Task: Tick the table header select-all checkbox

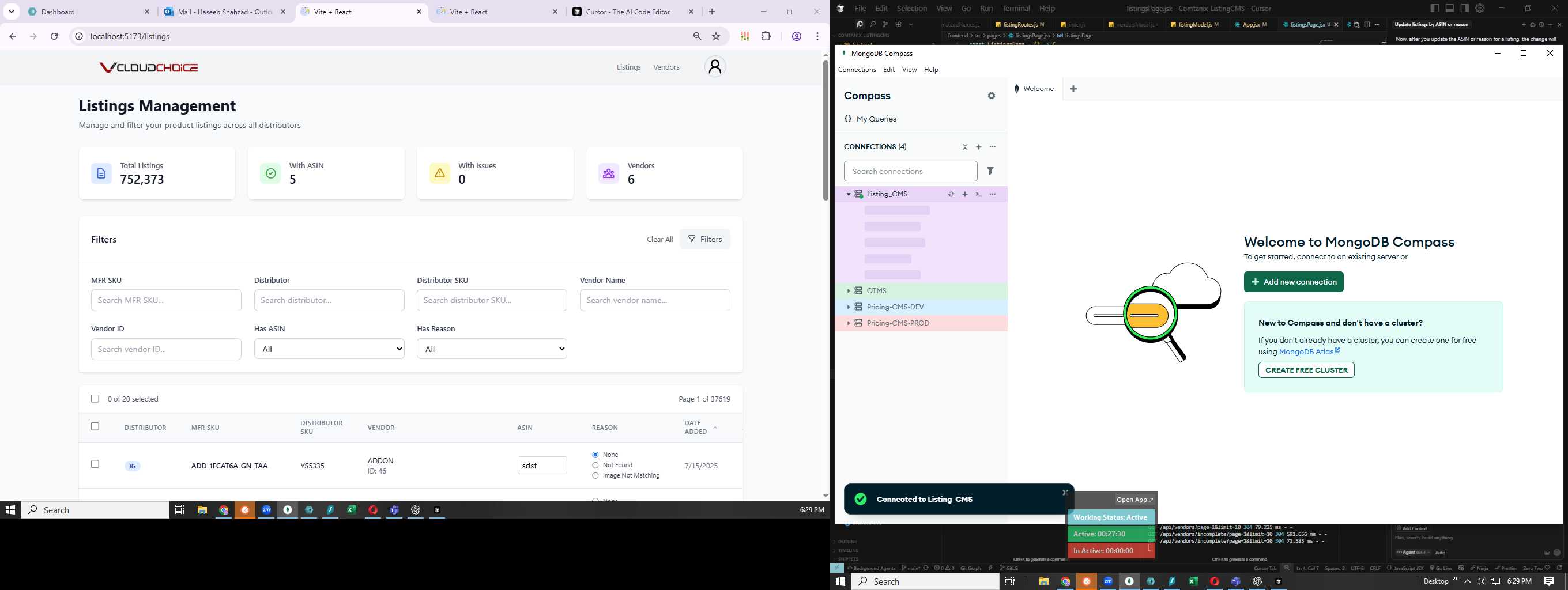Action: click(x=95, y=426)
